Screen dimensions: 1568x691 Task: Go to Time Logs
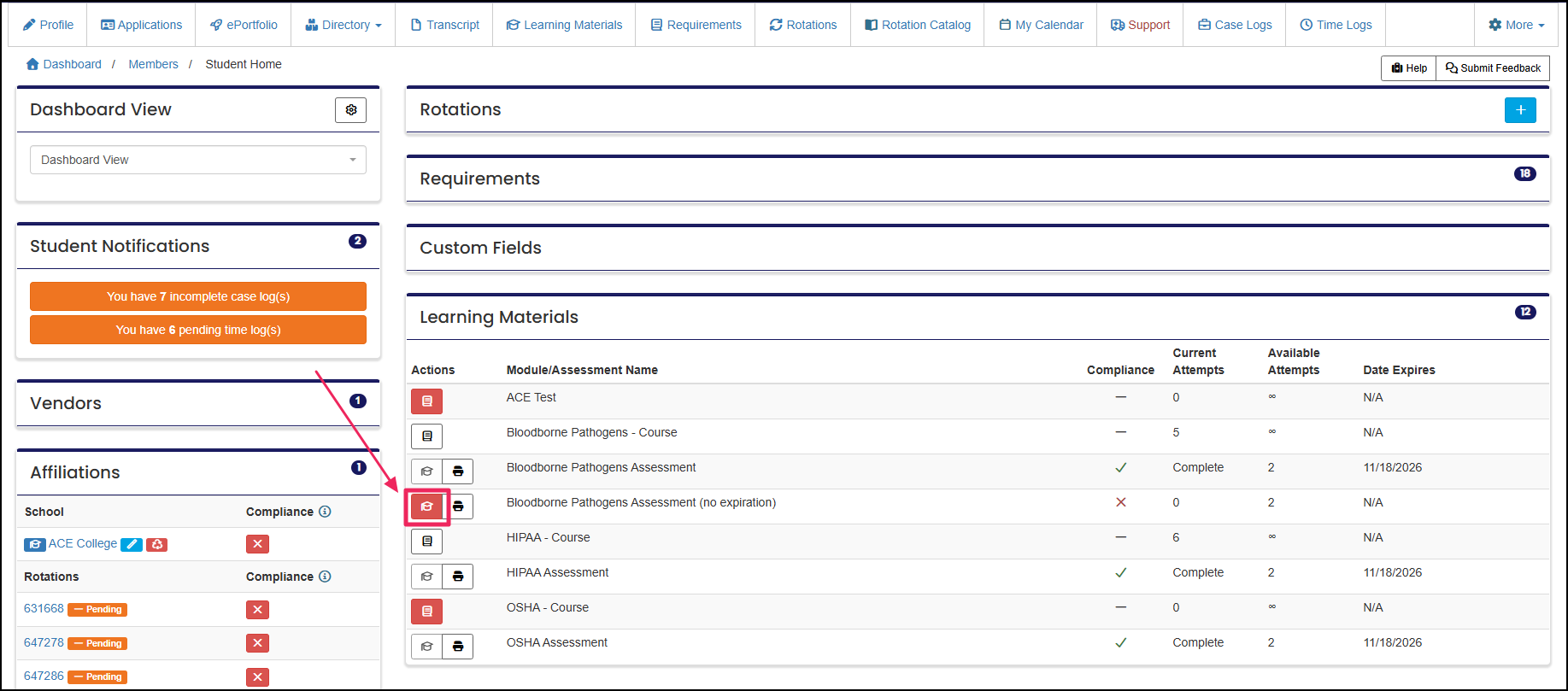pos(1336,25)
